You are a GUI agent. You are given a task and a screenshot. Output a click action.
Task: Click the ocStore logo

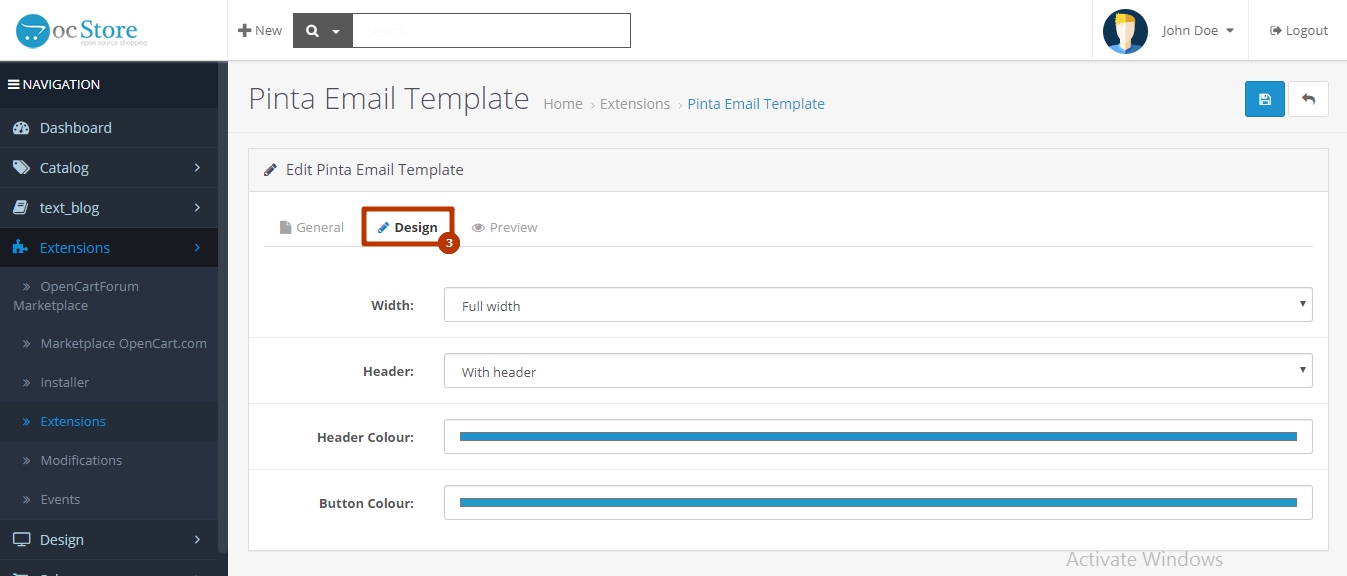pyautogui.click(x=81, y=31)
